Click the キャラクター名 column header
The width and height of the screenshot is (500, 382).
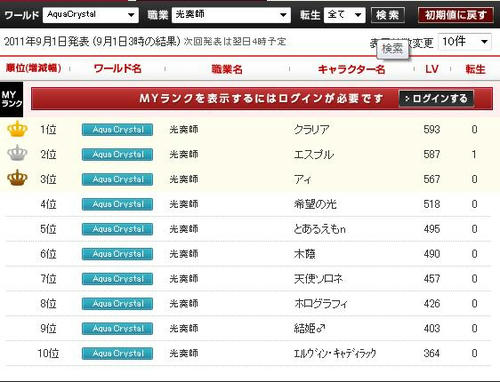pyautogui.click(x=351, y=69)
